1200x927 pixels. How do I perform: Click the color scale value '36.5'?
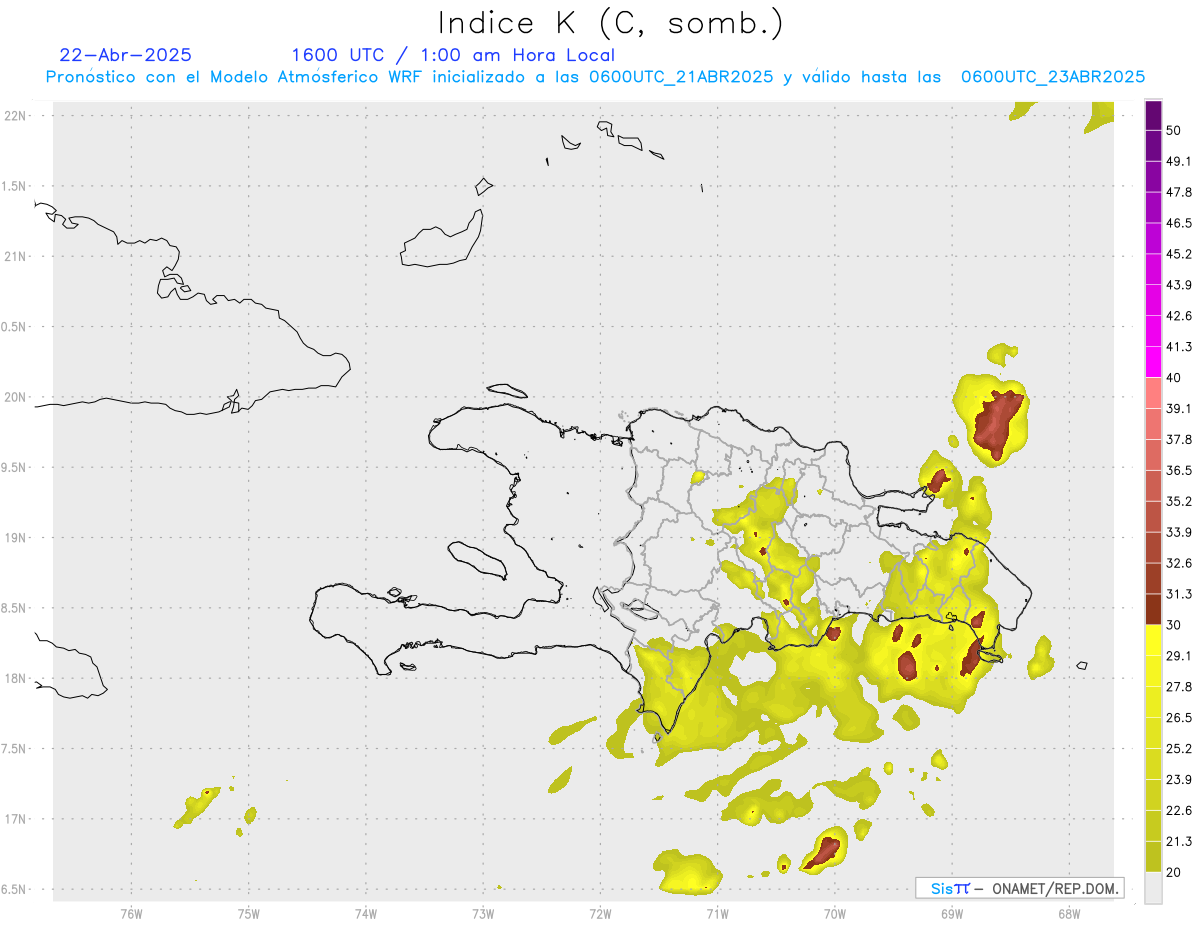(1178, 470)
